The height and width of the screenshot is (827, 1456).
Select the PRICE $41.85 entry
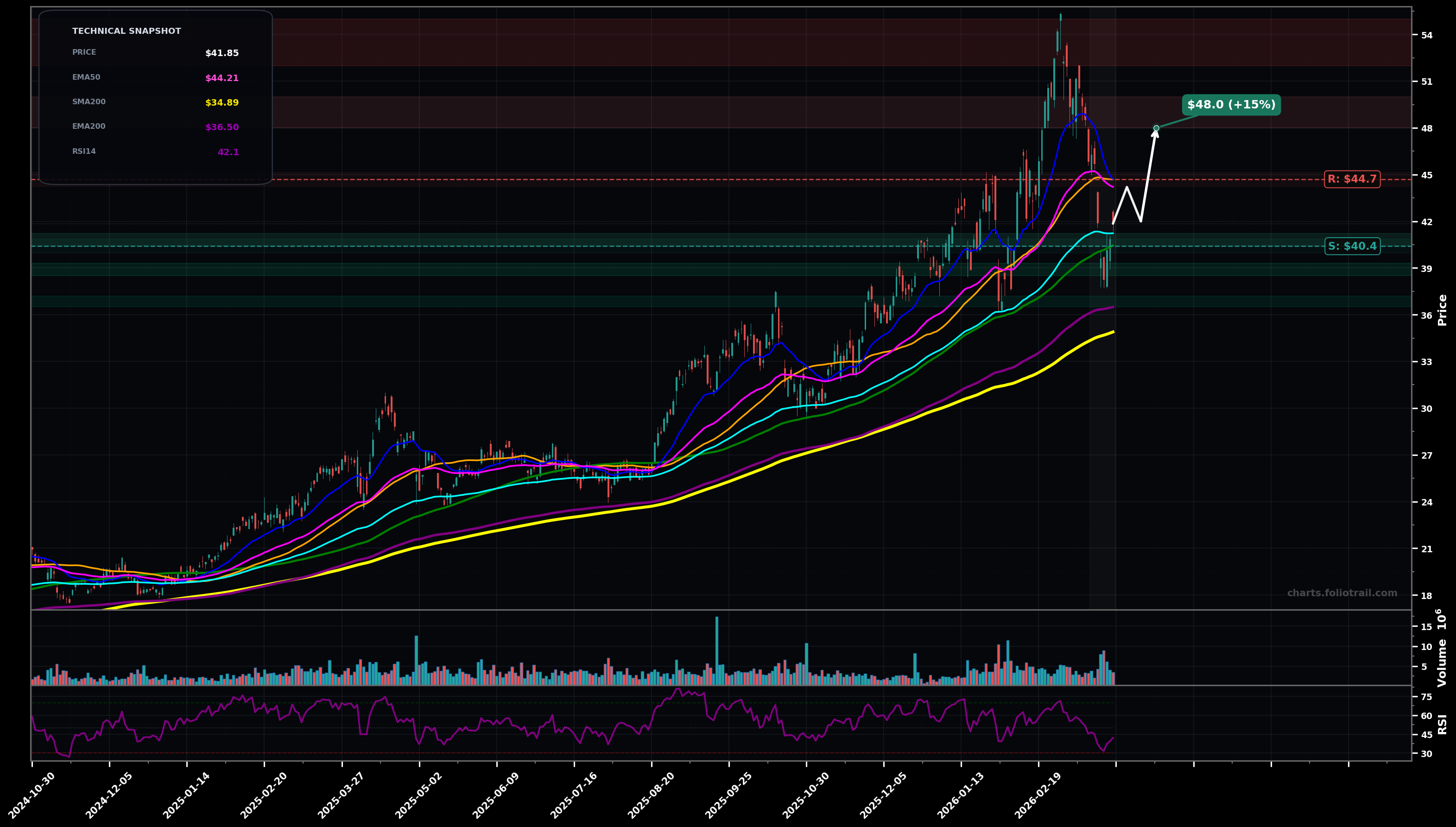(222, 53)
